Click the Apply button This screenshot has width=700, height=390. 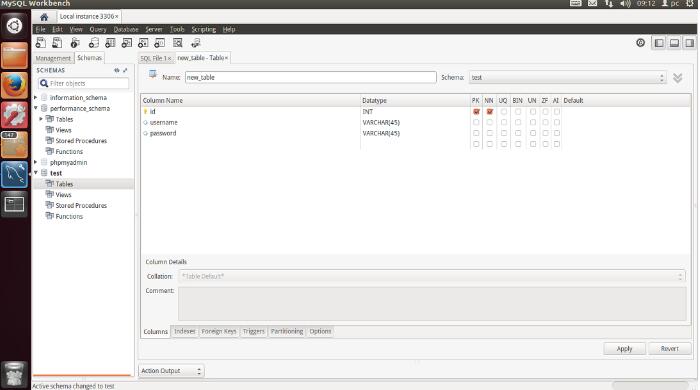click(x=624, y=349)
